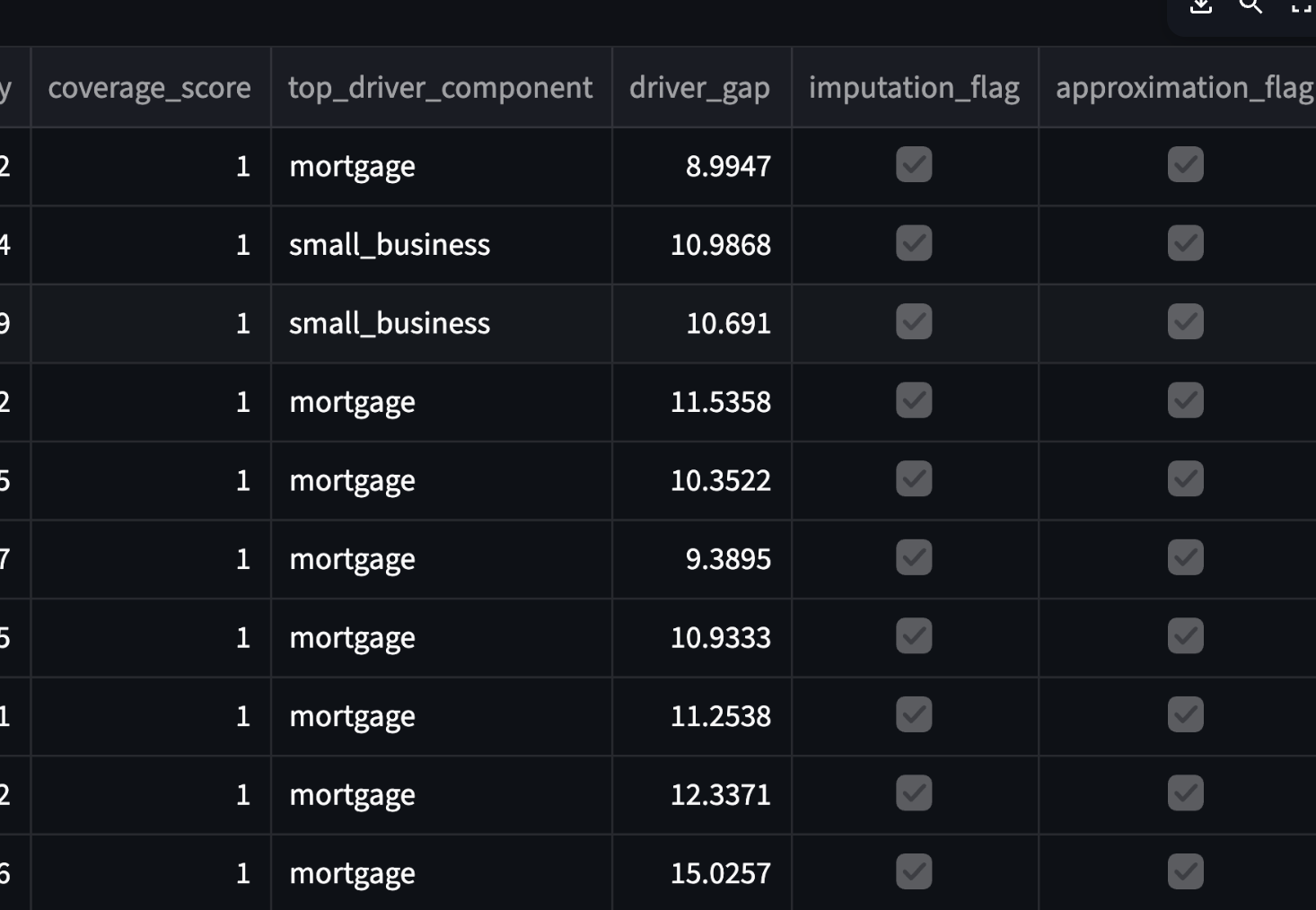The height and width of the screenshot is (910, 1316).
Task: Toggle approximation_flag checkbox in the 10.9868 row
Action: [1185, 243]
